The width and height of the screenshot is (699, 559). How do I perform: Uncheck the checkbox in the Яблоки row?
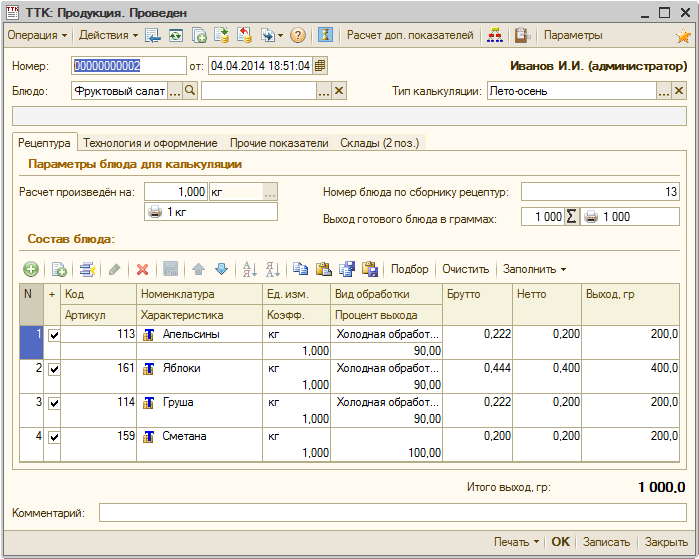[x=54, y=369]
